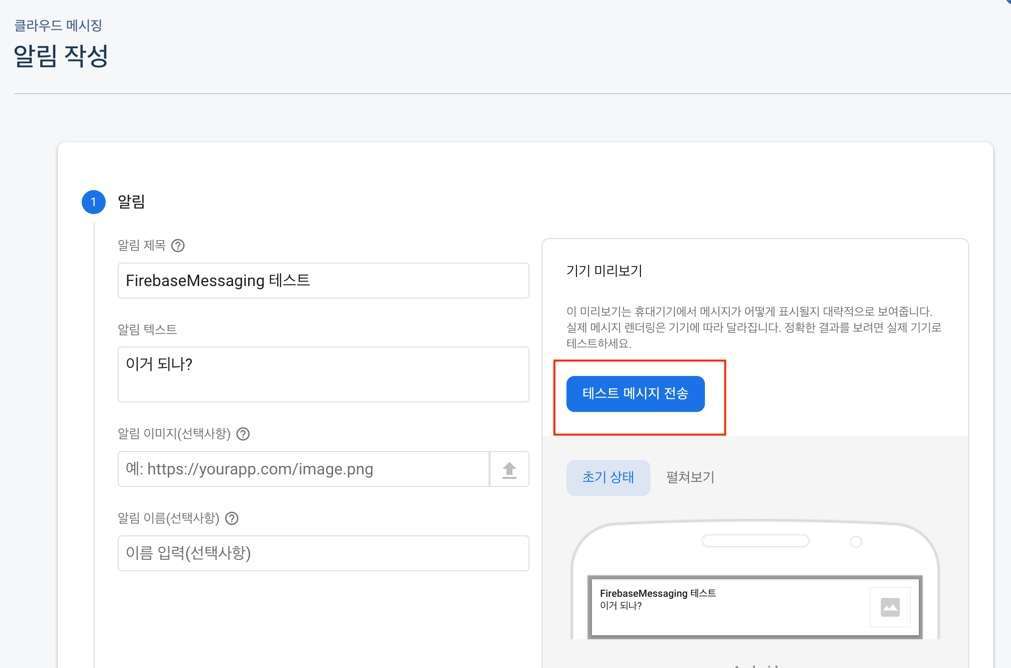
Task: Send test message with 테스트 메시지 전송
Action: coord(635,394)
